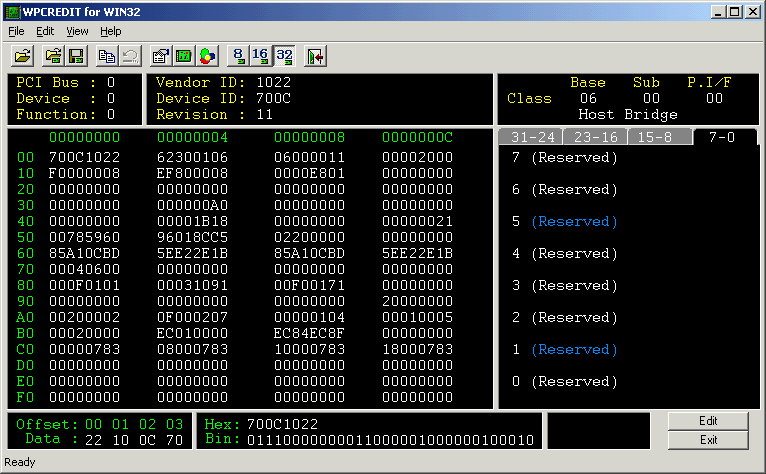Click the green circuit board icon

(184, 56)
